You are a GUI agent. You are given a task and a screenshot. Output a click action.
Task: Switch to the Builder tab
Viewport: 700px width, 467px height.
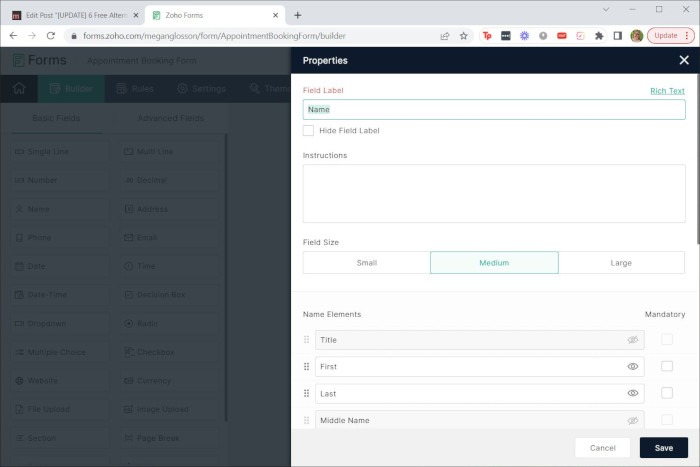tap(71, 88)
